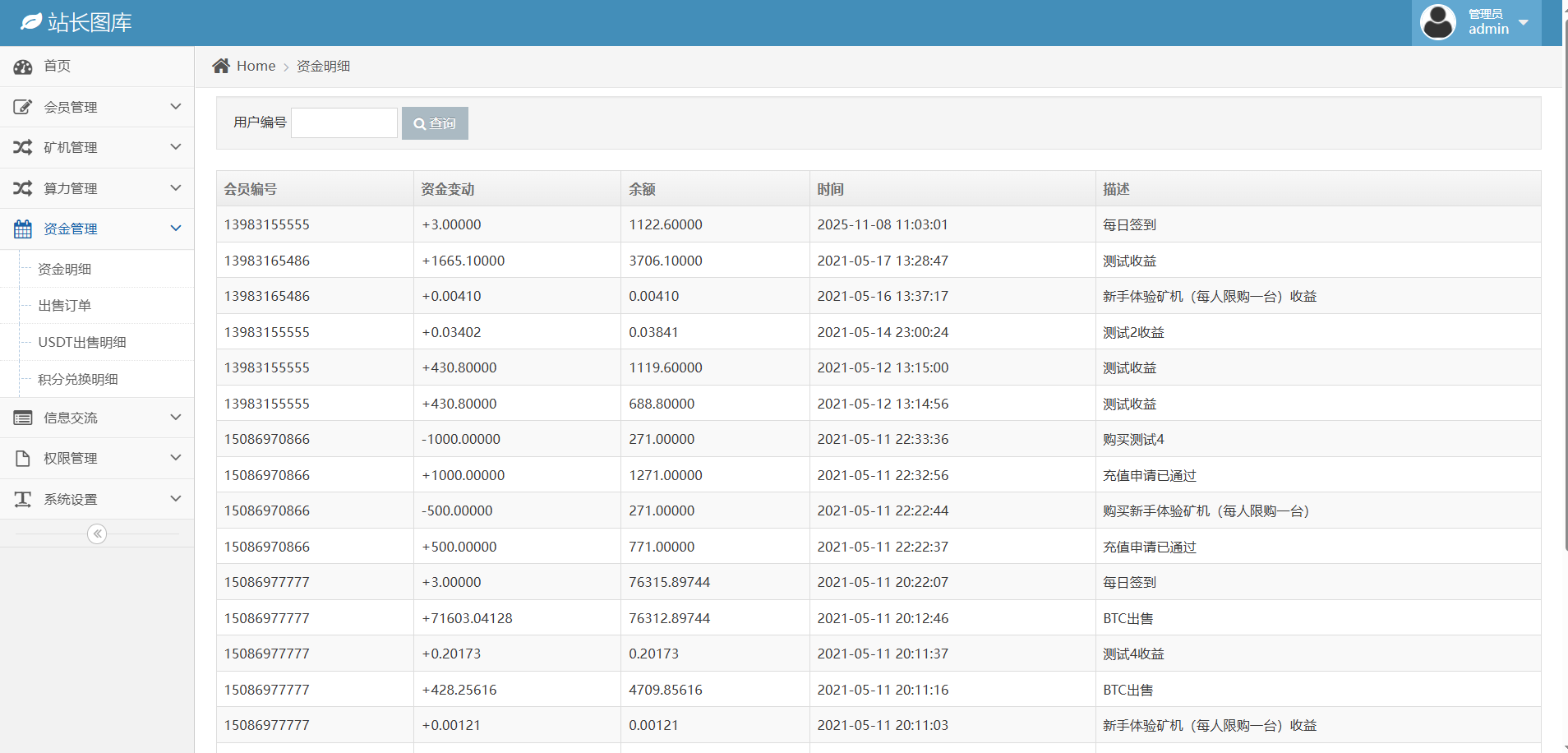Focus the 用户编号 input field
The height and width of the screenshot is (753, 1568).
tap(344, 123)
